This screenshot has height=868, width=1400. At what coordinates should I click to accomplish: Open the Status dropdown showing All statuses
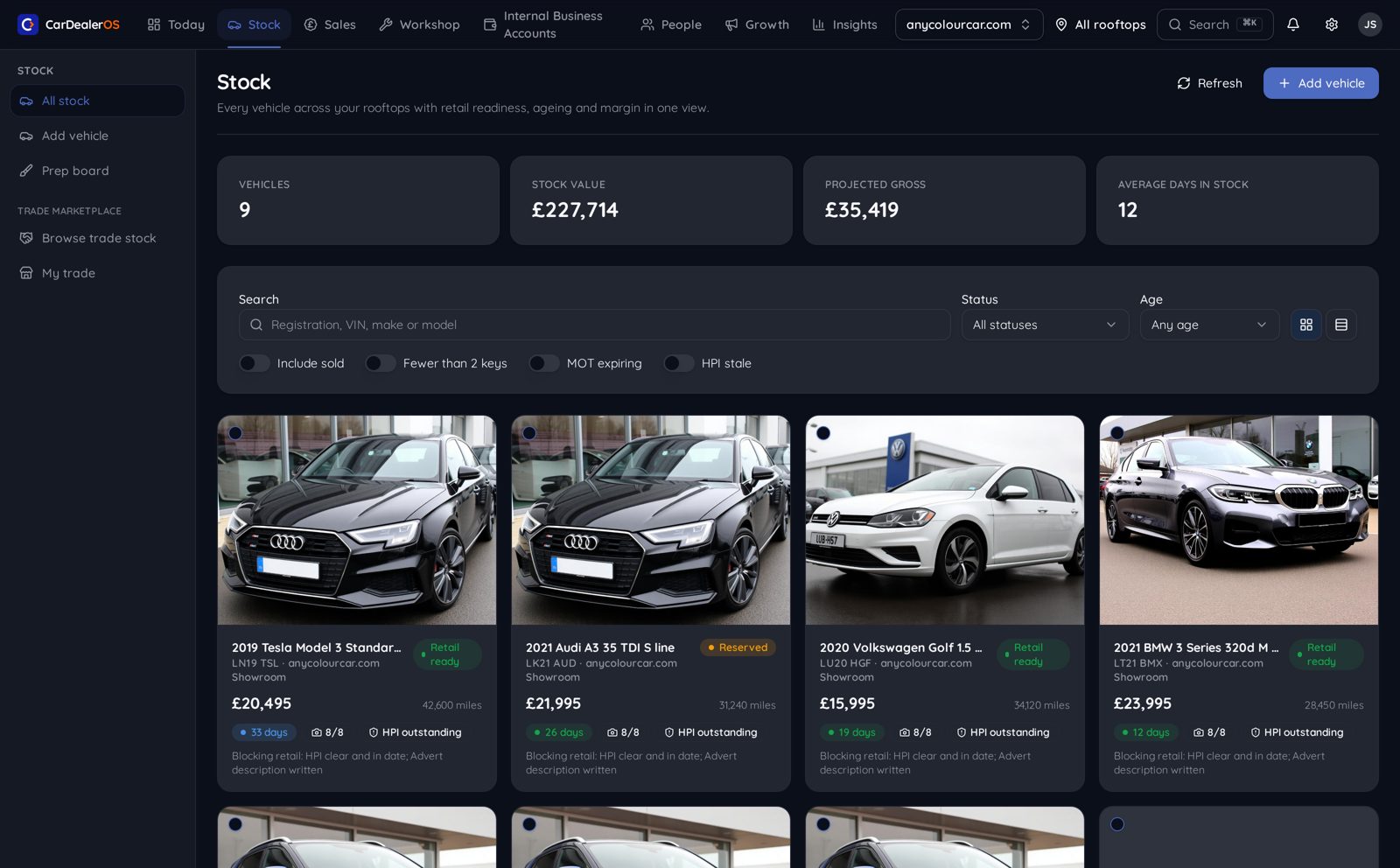pos(1045,325)
